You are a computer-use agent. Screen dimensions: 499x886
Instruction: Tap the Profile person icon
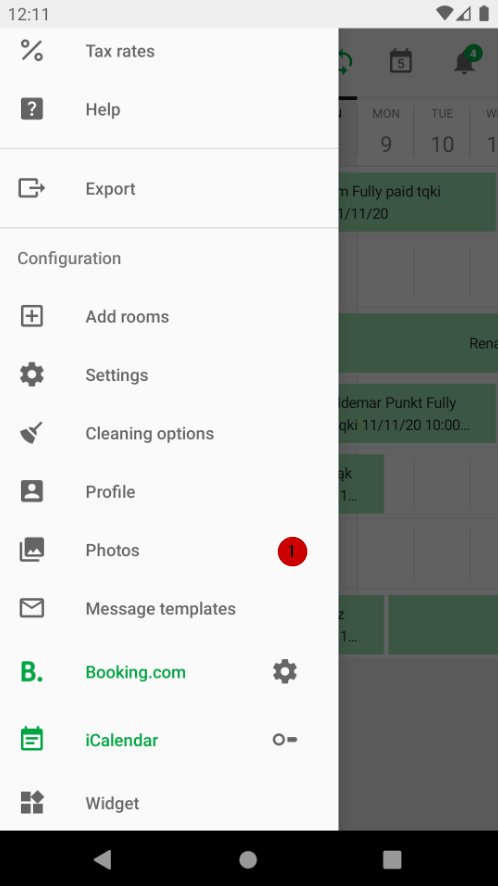point(32,492)
